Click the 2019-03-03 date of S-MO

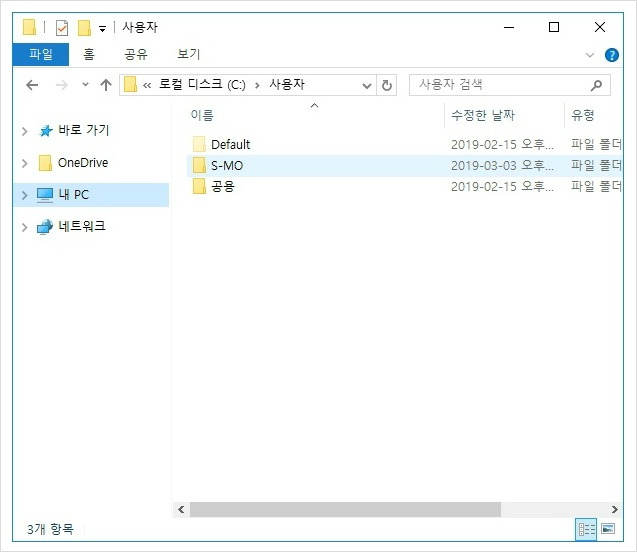502,166
